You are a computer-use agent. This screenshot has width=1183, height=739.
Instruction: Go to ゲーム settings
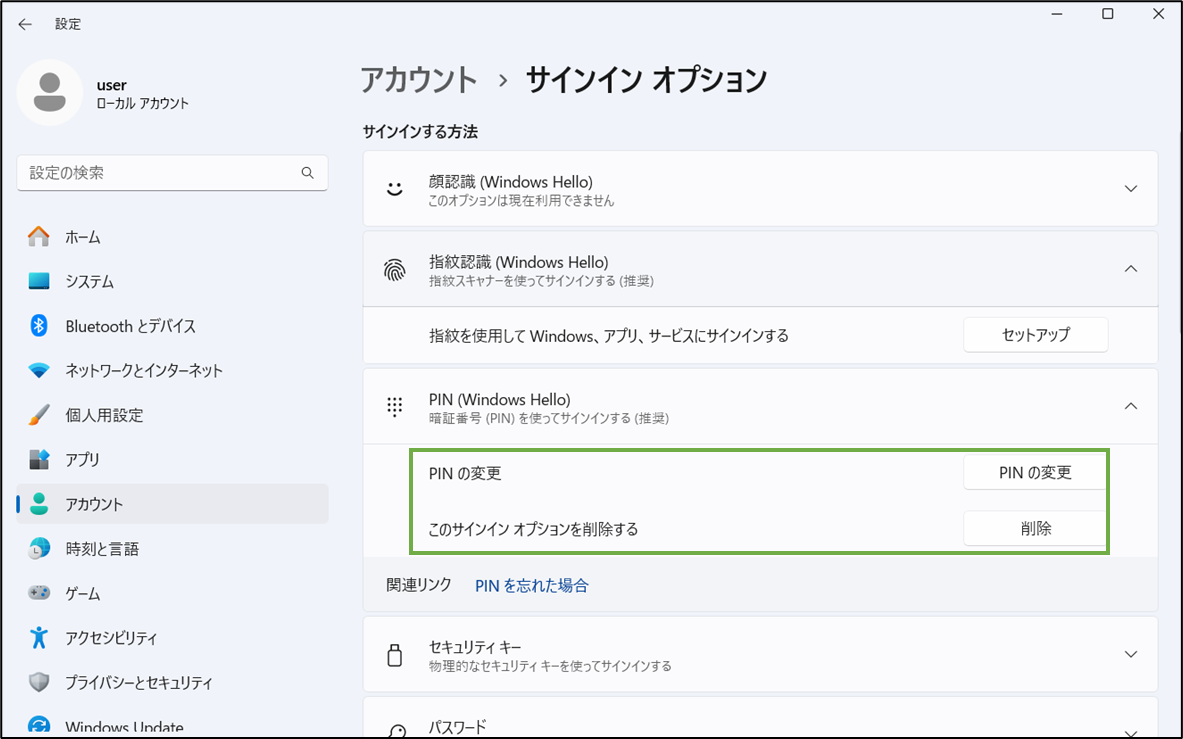[172, 593]
